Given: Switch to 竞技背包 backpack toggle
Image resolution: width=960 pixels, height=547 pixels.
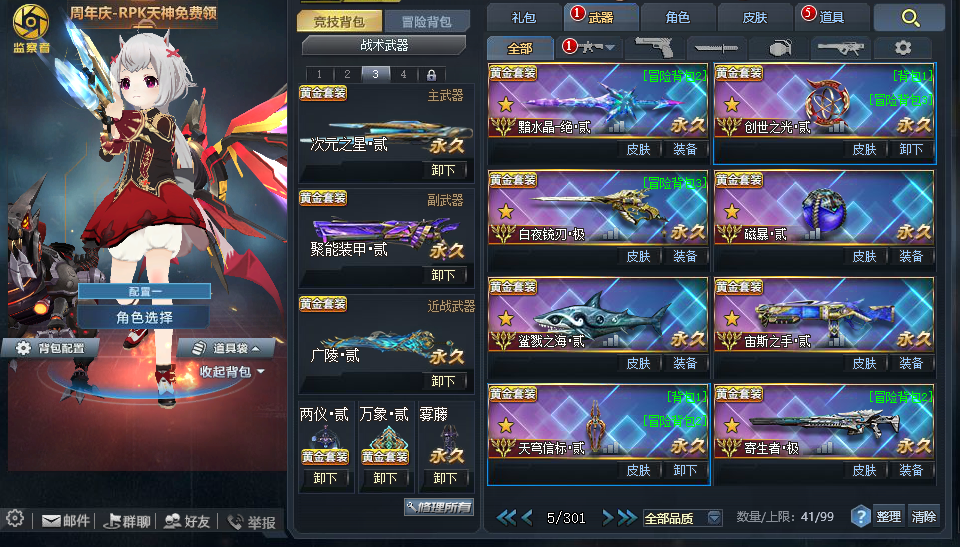Looking at the screenshot, I should (339, 22).
